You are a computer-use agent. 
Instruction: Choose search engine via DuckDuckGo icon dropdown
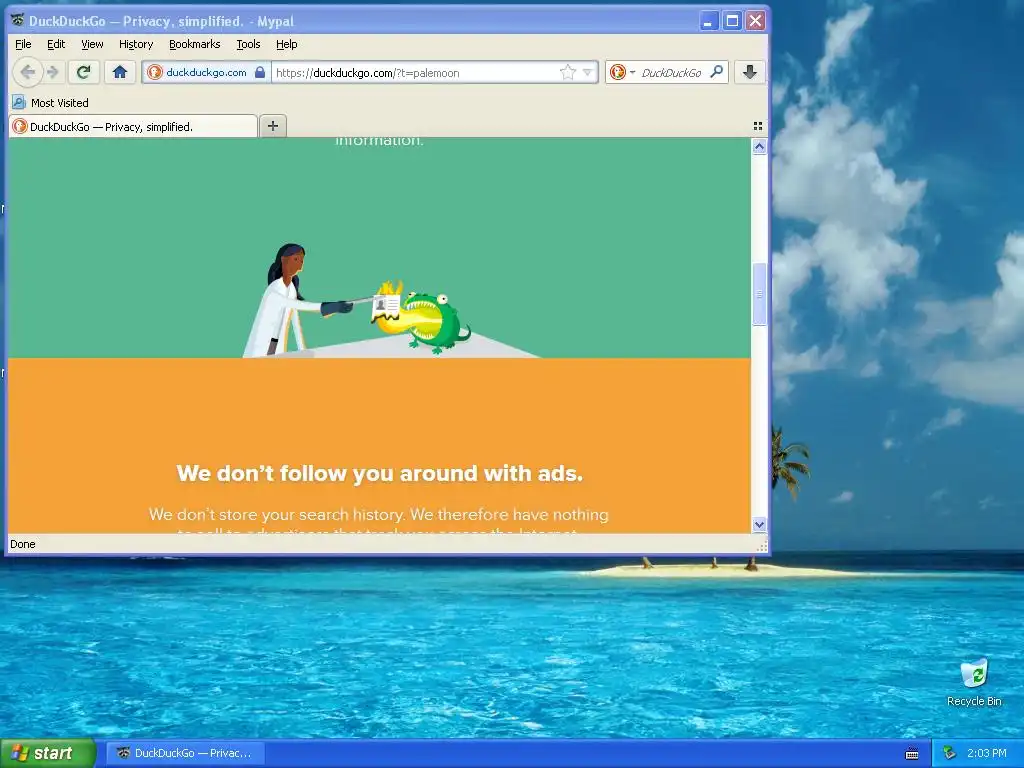[622, 72]
